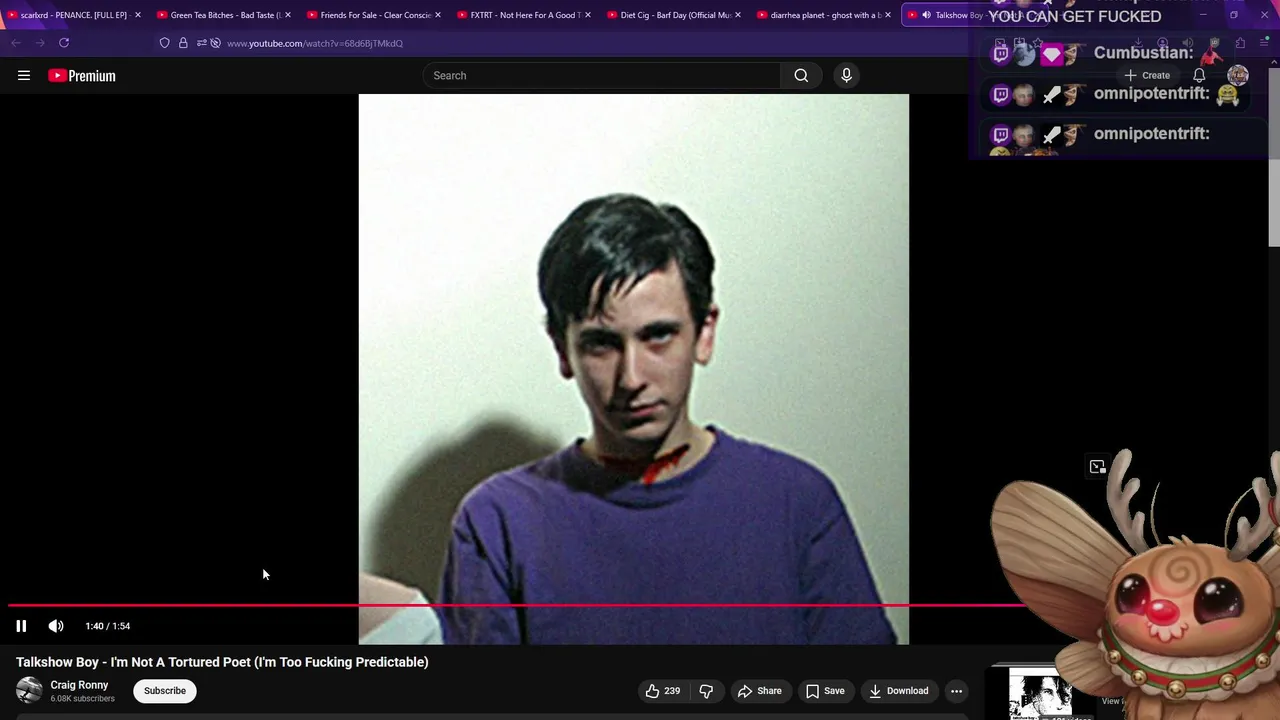The height and width of the screenshot is (720, 1280).
Task: Click the 6.08K subscribers text
Action: tap(83, 699)
